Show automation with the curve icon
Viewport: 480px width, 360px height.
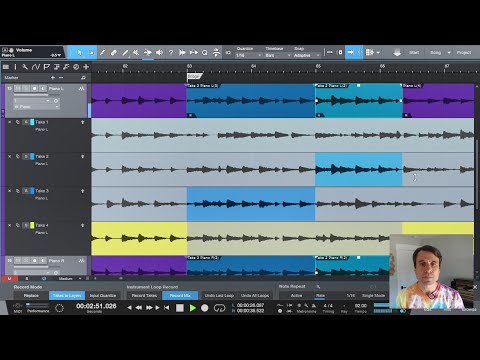click(36, 67)
